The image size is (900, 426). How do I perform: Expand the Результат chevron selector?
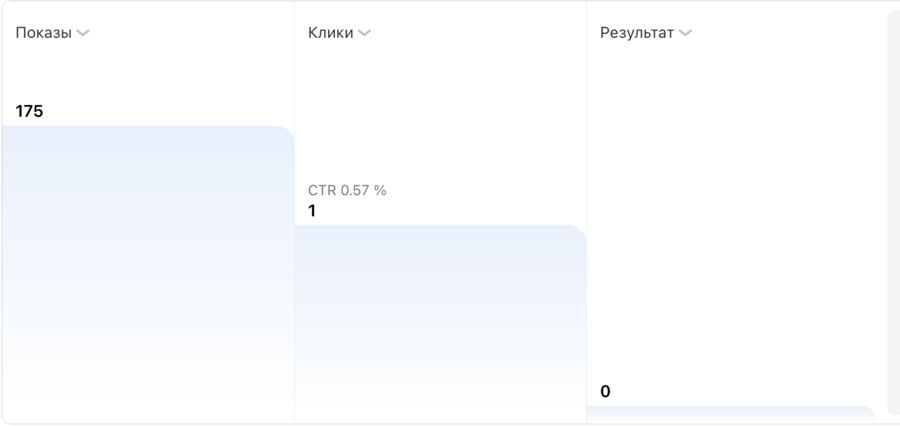[685, 33]
